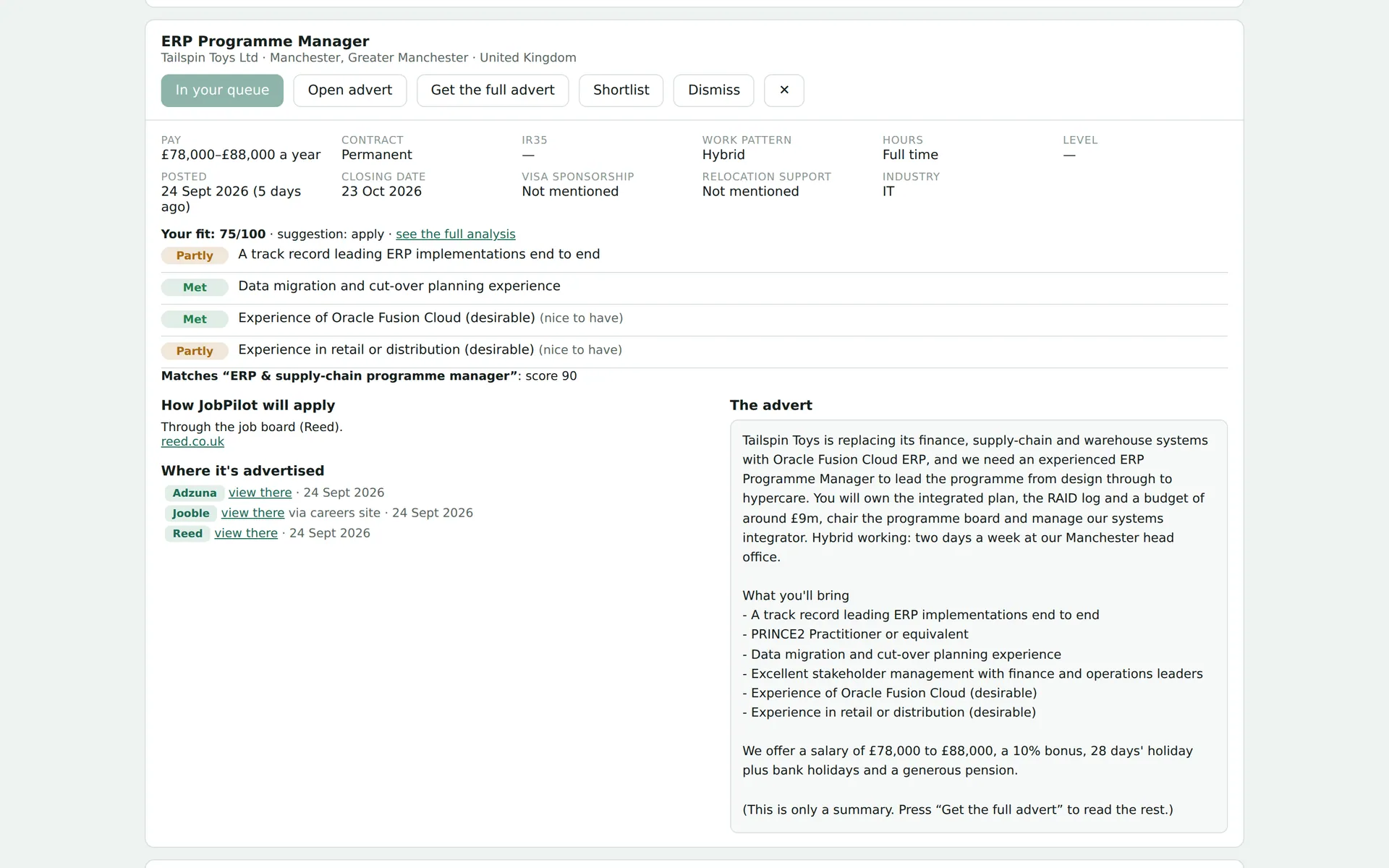Shortlist the ERP Programme Manager job
This screenshot has width=1389, height=868.
621,90
